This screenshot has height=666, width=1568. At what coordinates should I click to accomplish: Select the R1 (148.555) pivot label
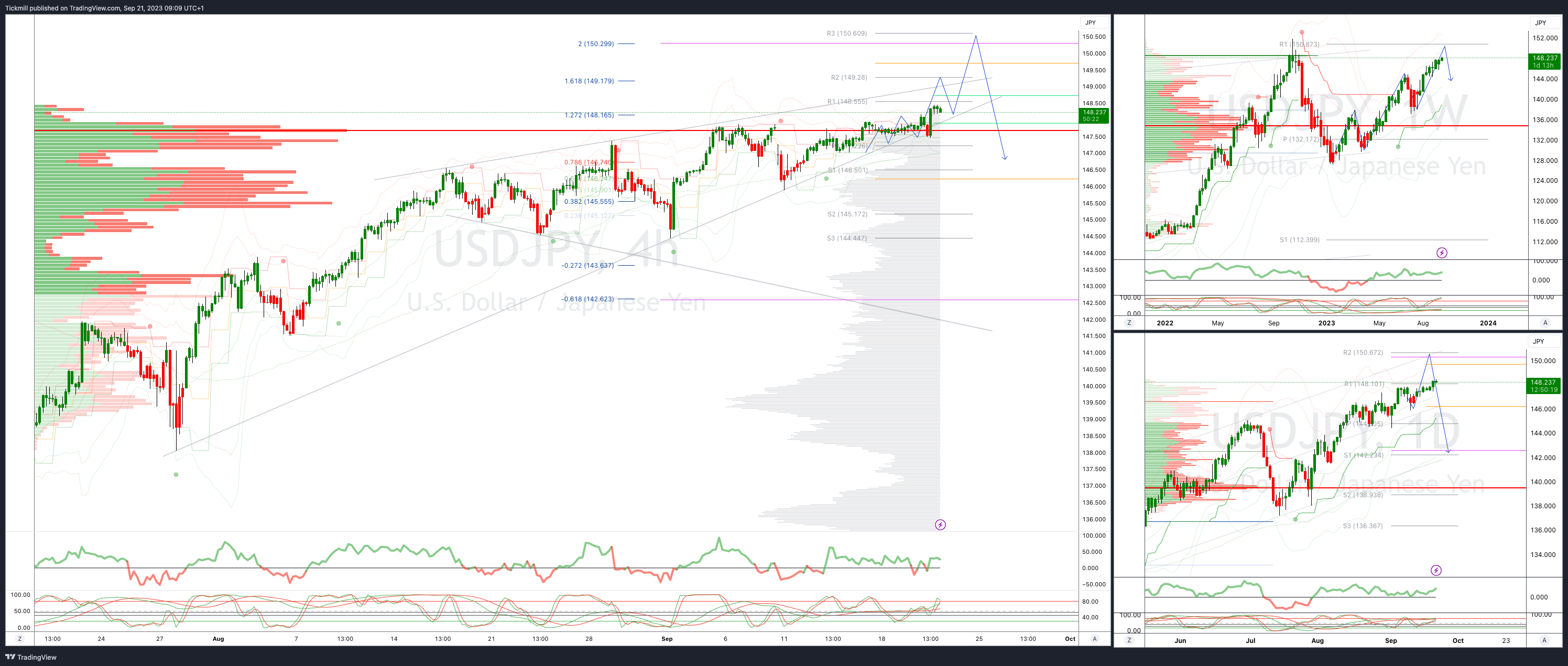point(847,102)
